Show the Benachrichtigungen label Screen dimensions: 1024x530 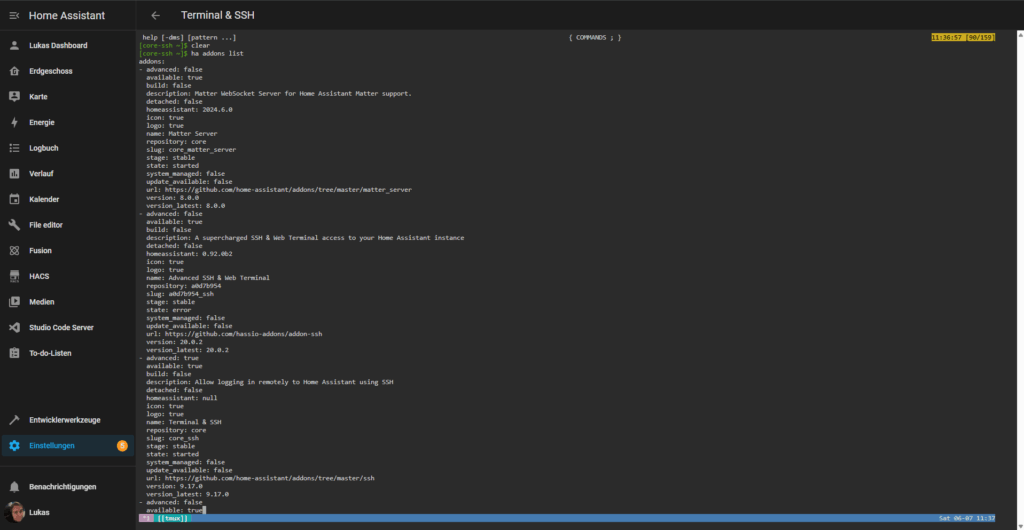point(63,487)
